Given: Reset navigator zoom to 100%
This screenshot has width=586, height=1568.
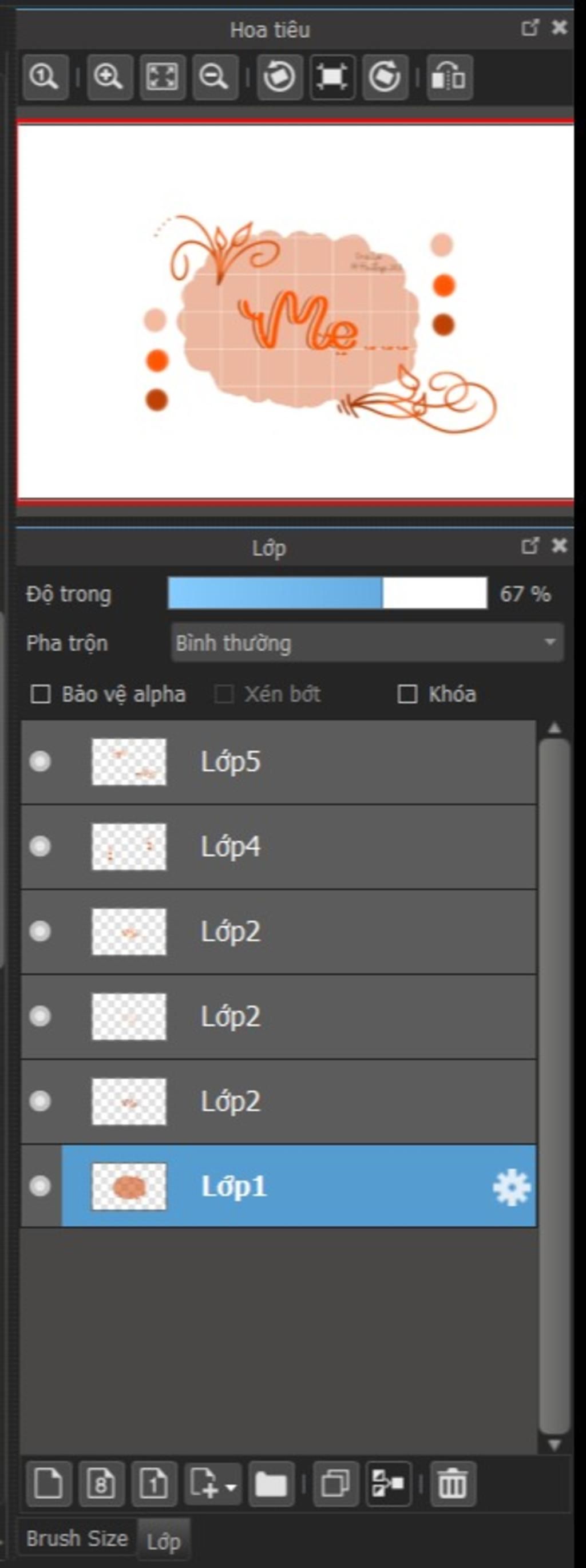Looking at the screenshot, I should [x=45, y=77].
